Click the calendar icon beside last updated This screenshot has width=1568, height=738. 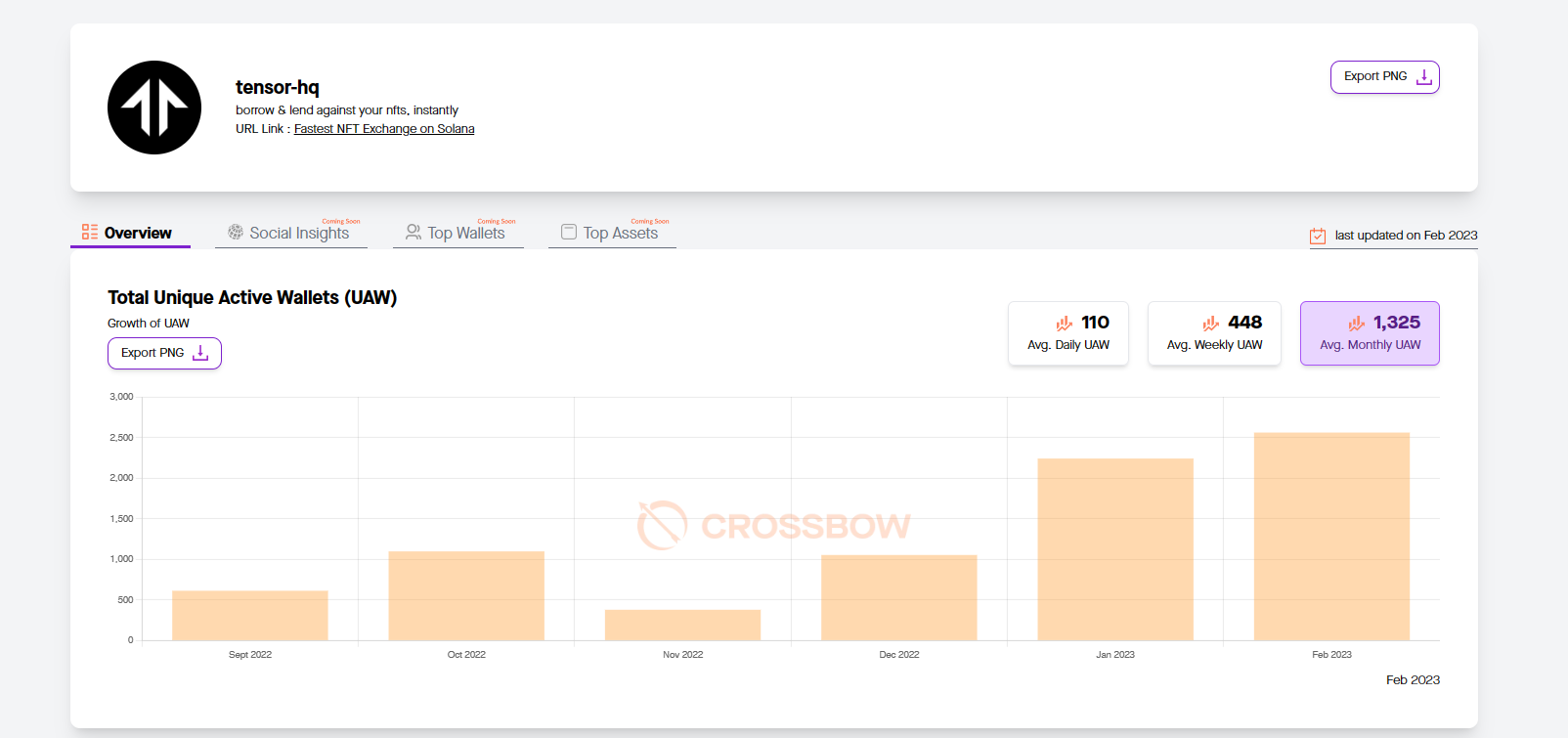1318,236
